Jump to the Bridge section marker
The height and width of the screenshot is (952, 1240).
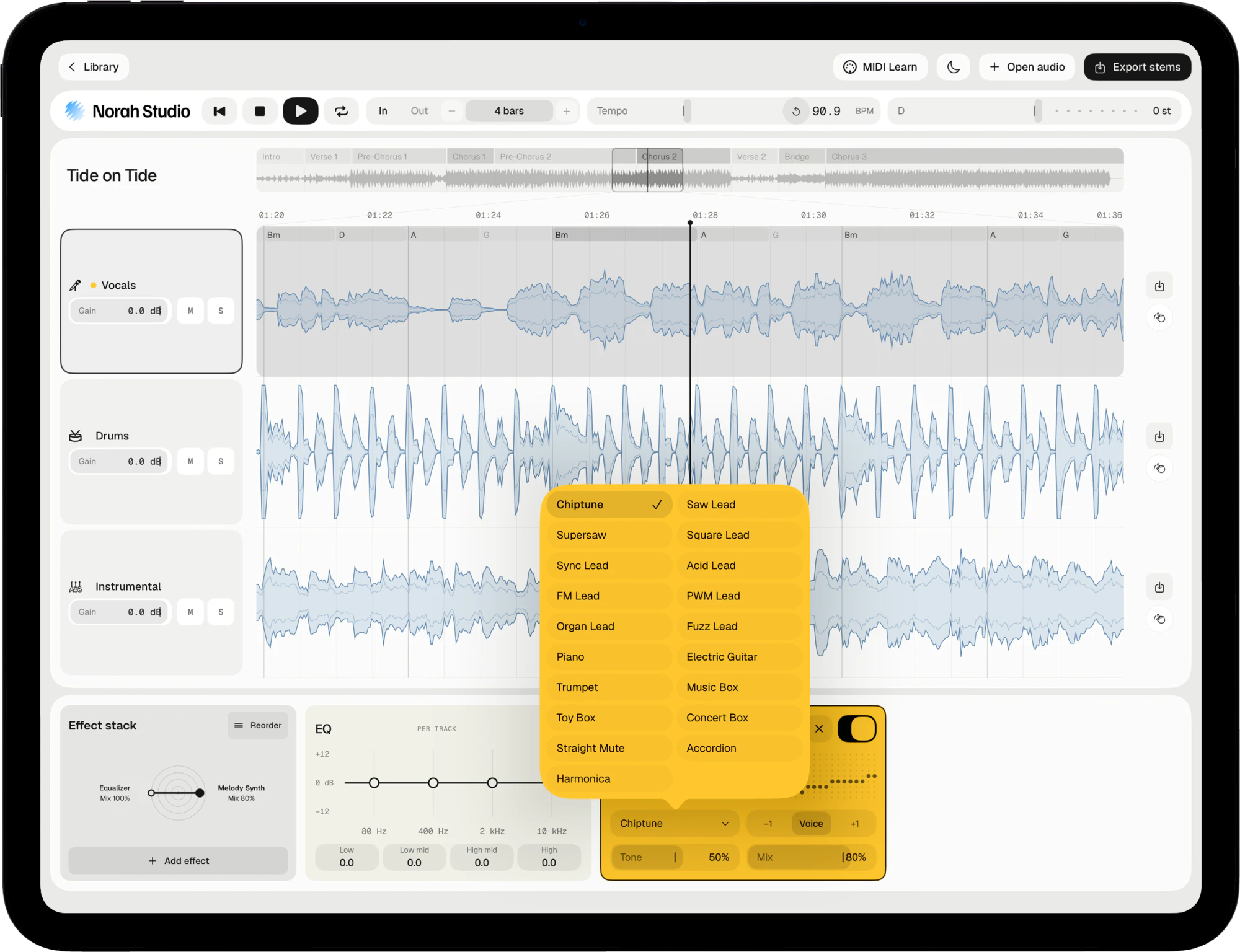click(802, 157)
